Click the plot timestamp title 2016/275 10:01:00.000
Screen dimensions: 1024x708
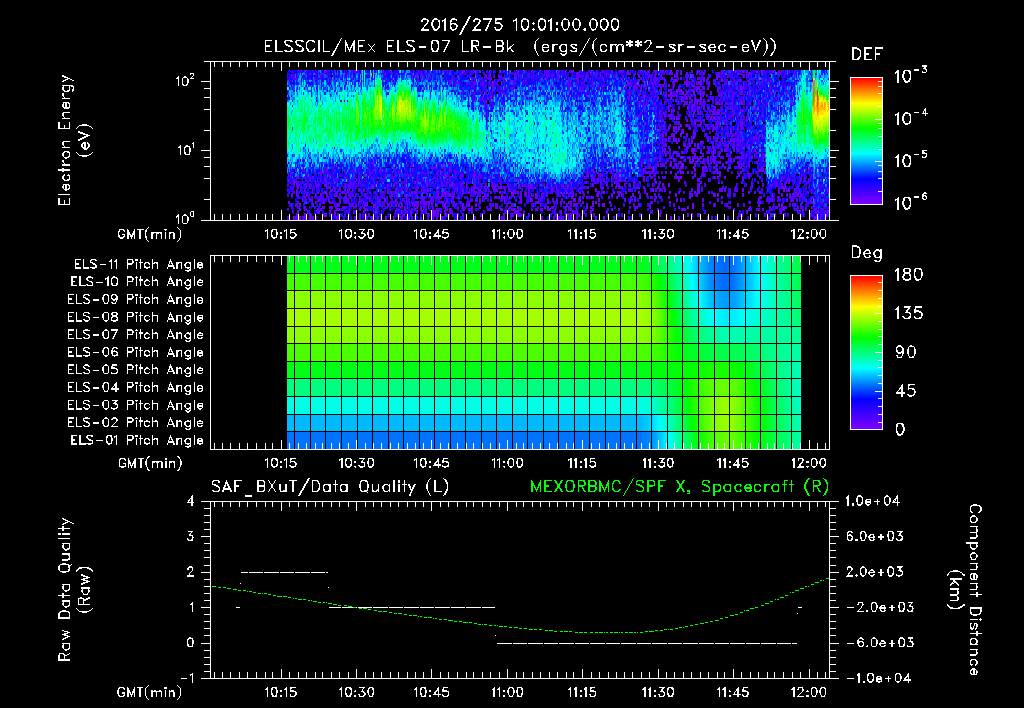[519, 25]
